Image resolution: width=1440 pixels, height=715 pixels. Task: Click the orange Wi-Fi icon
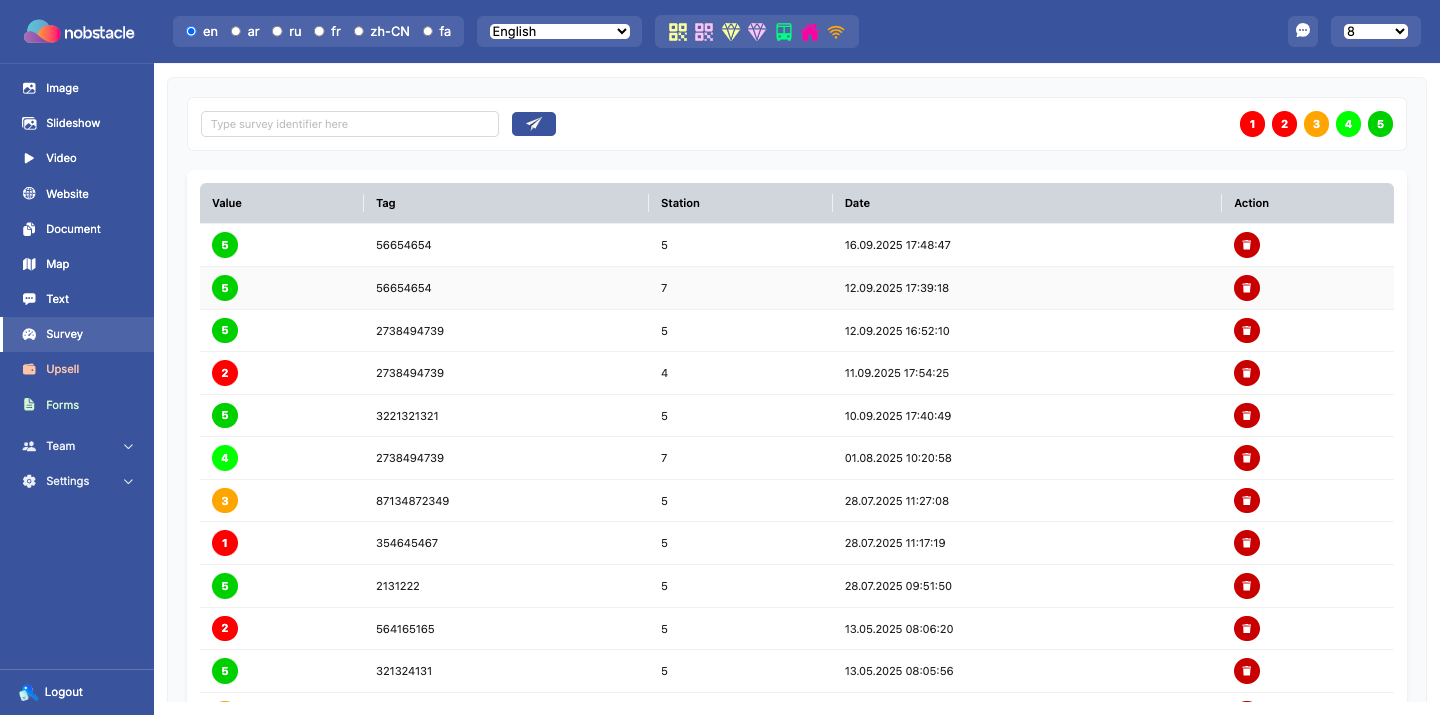836,32
